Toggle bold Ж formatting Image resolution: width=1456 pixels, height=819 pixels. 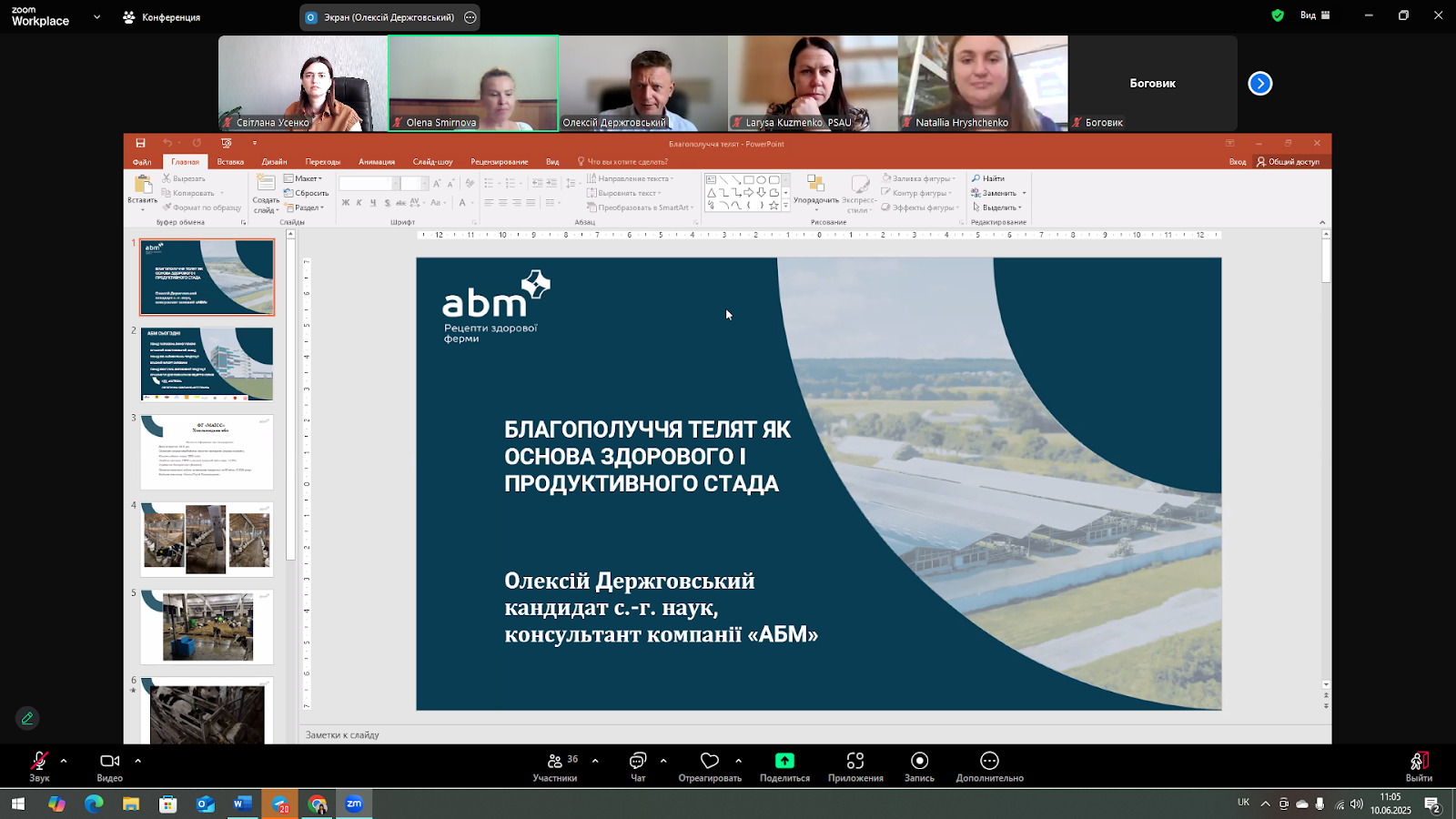[346, 203]
